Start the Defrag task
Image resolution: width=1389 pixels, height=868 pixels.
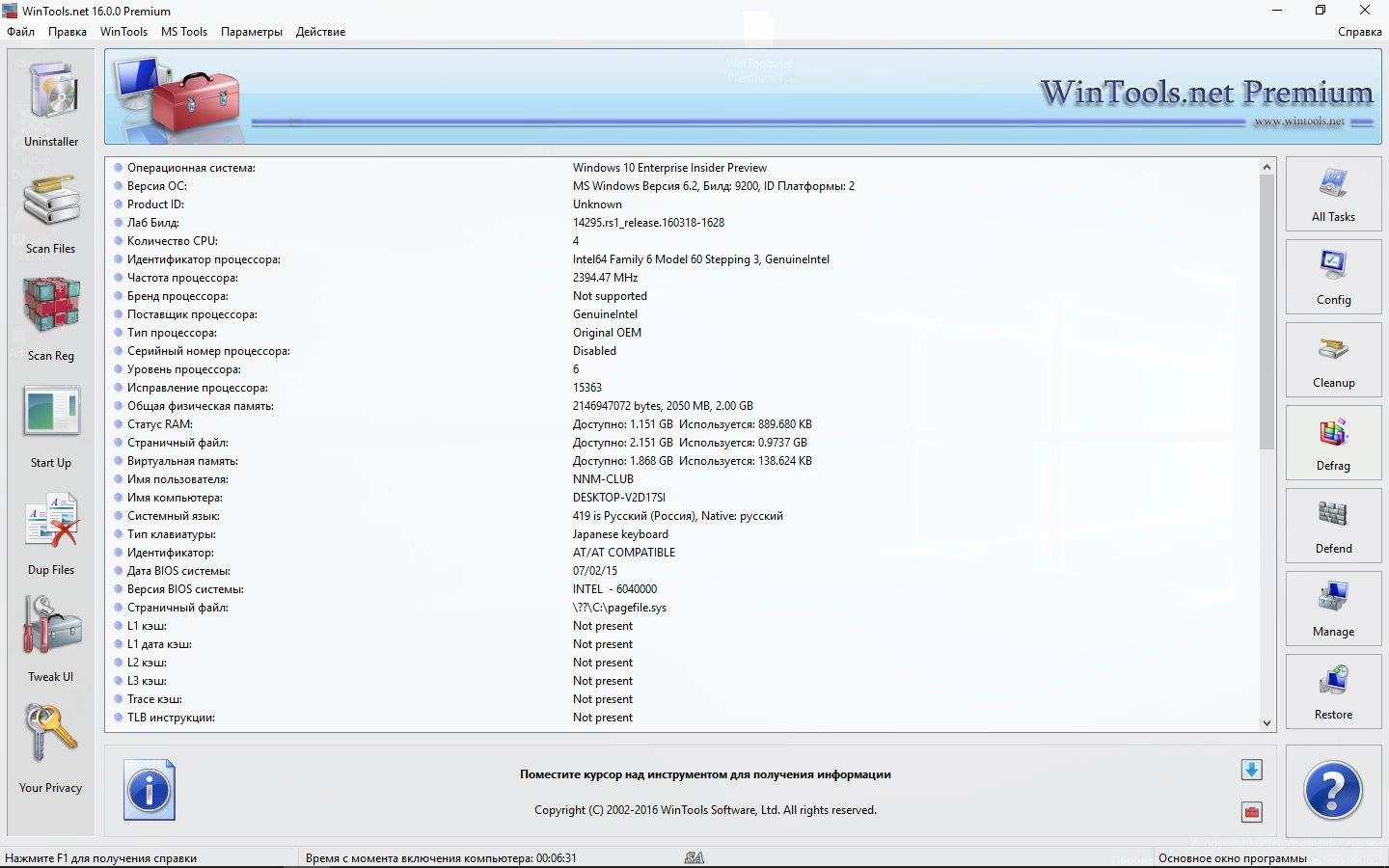pos(1333,443)
